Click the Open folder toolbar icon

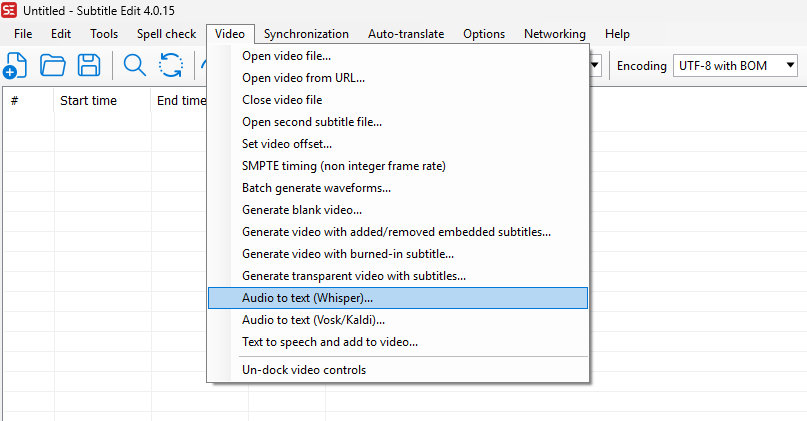52,66
